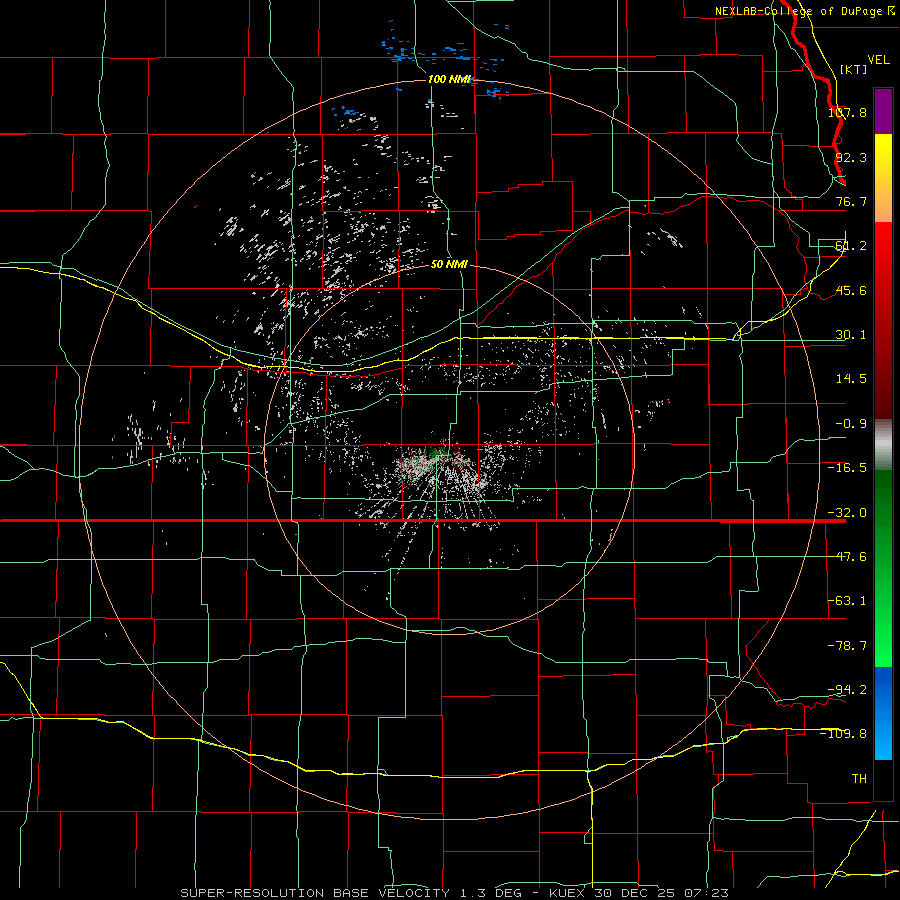Click the yellow-orange segment of velocity color bar
900x900 pixels.
pyautogui.click(x=883, y=178)
